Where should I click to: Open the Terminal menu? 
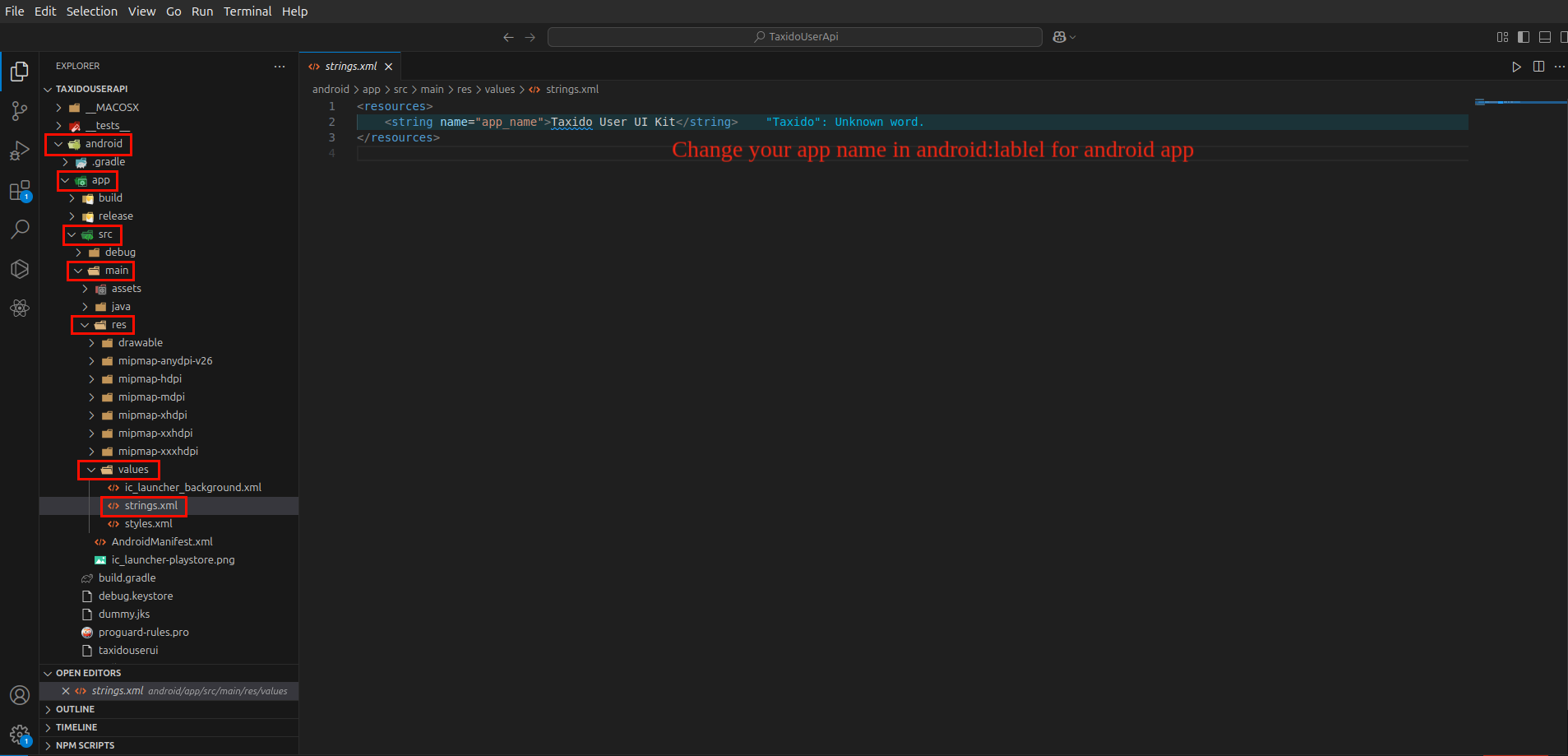click(x=247, y=12)
